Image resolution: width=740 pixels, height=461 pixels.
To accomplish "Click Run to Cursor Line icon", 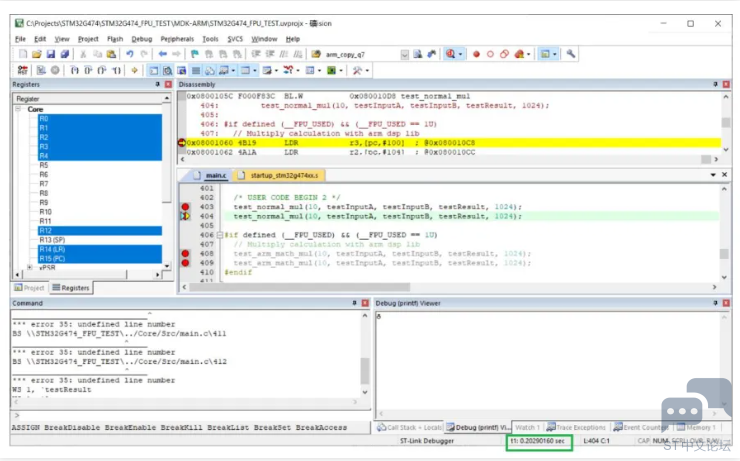I will tap(116, 70).
